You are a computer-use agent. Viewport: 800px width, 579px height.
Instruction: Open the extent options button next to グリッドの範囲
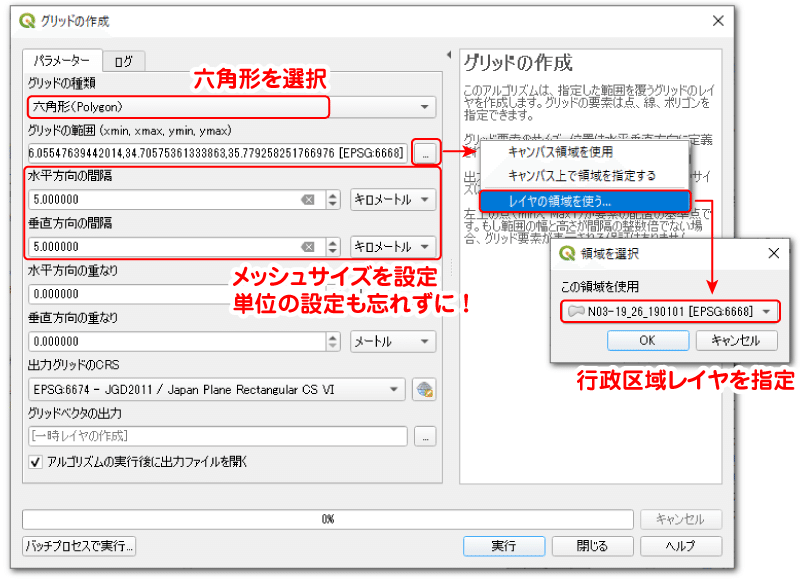425,153
